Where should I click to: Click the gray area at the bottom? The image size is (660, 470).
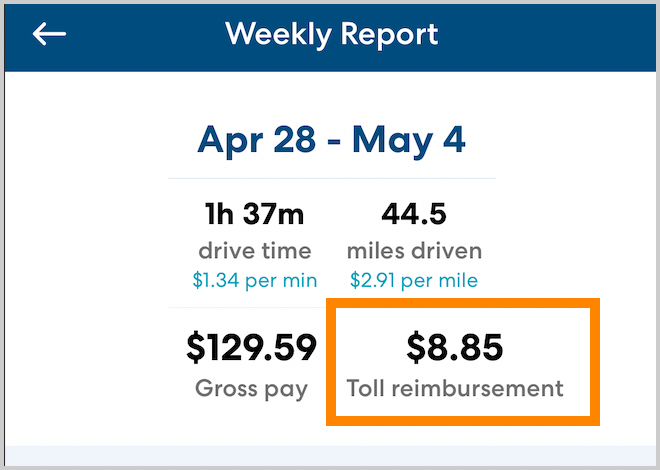[x=331, y=455]
